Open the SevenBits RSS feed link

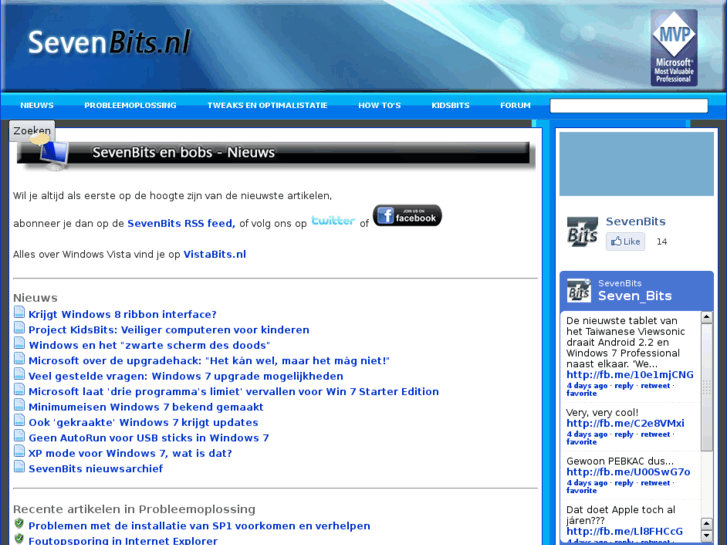click(x=181, y=223)
